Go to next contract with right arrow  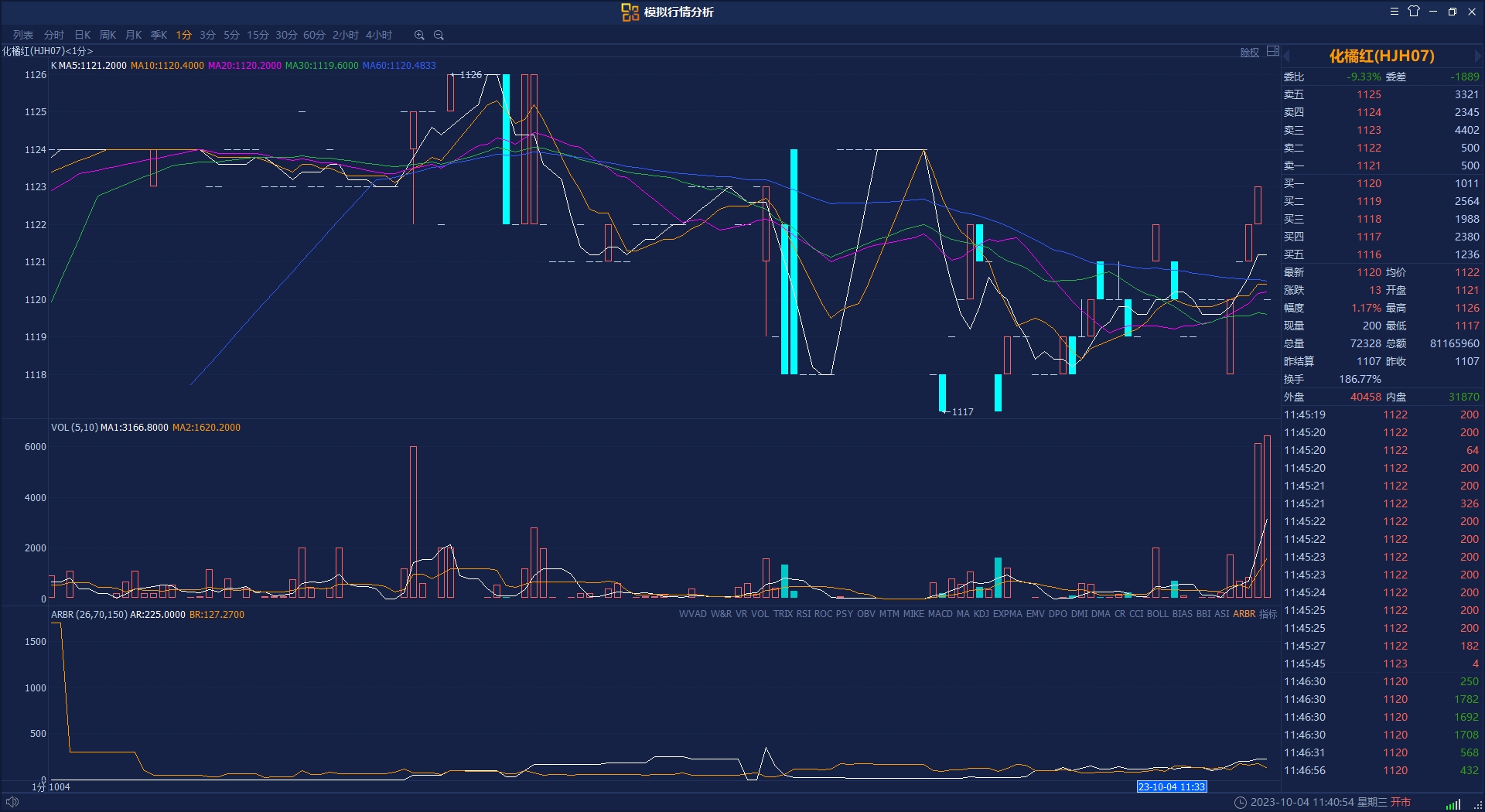pos(1478,56)
